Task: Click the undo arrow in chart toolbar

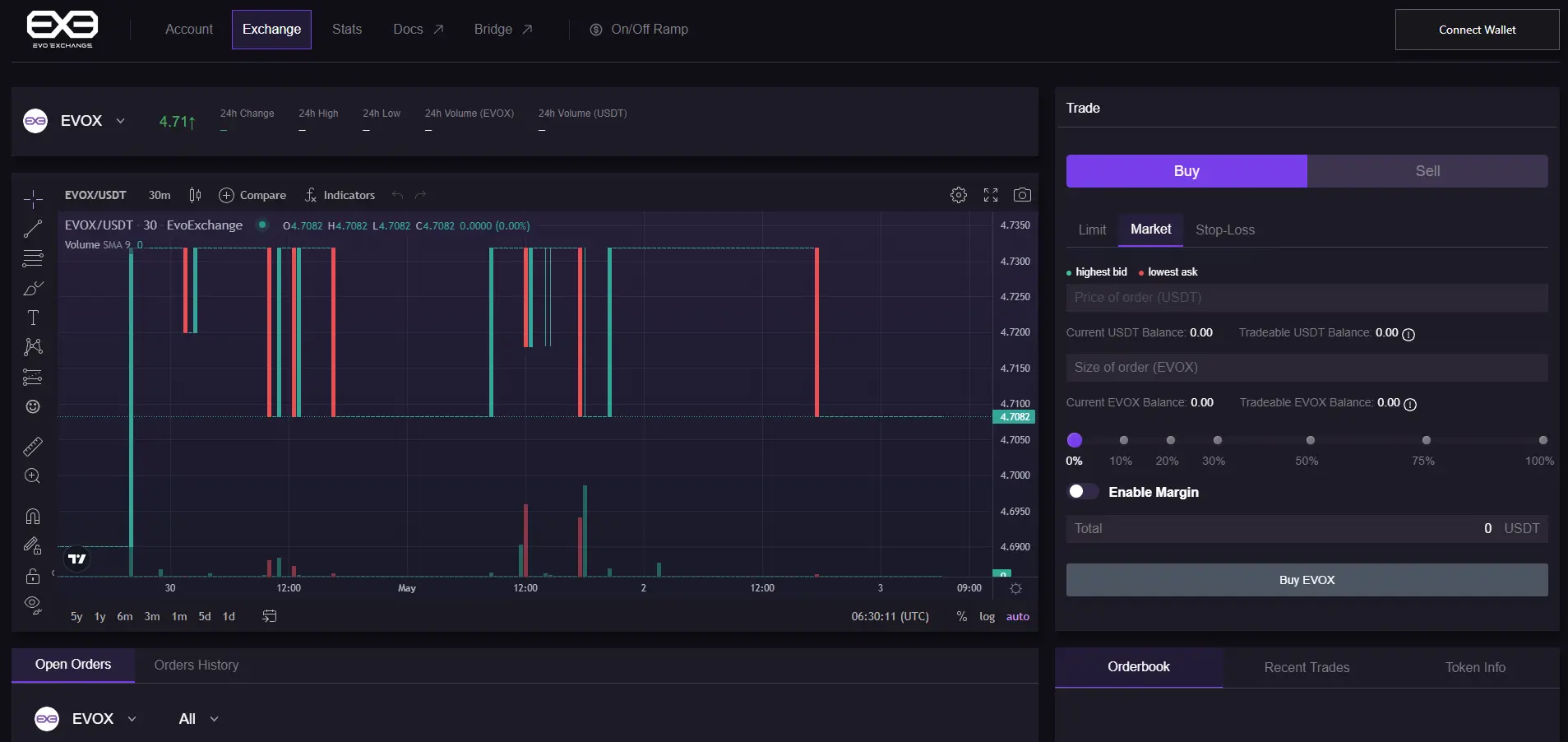Action: click(398, 195)
